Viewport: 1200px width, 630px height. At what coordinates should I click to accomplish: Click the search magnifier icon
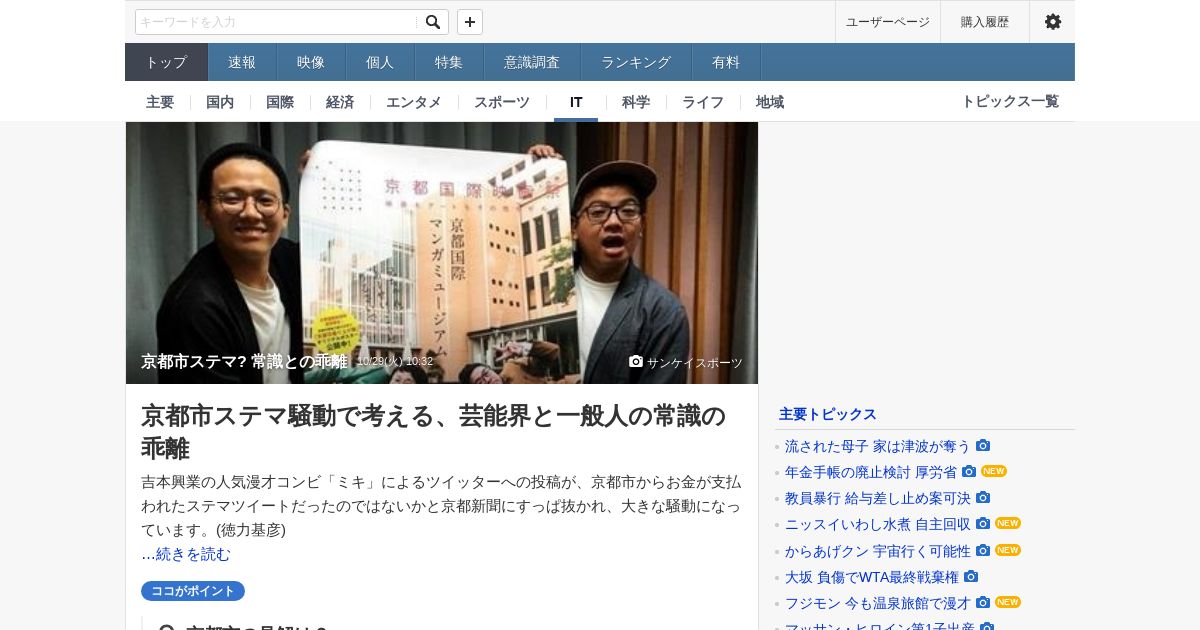click(x=433, y=22)
